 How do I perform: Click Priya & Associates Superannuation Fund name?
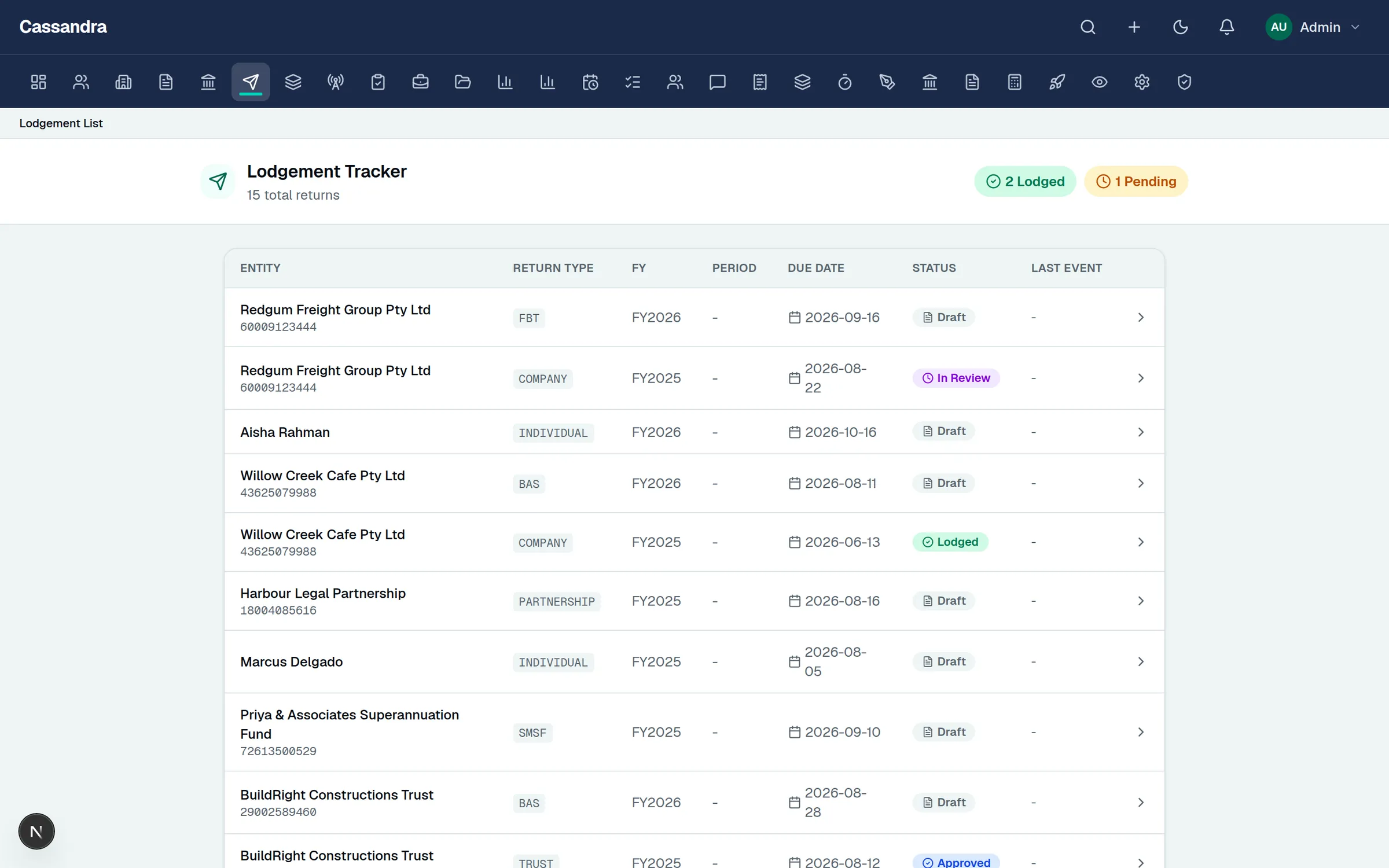tap(350, 724)
